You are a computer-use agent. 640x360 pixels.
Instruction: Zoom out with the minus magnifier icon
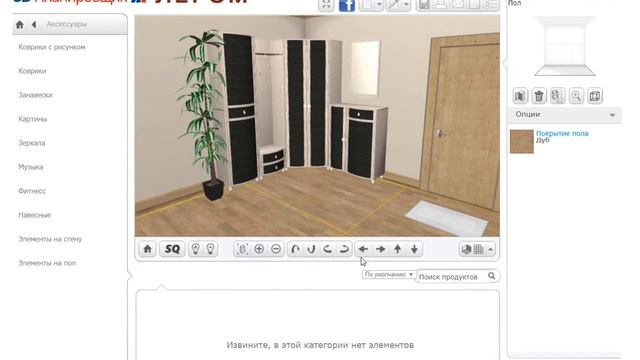pos(276,249)
